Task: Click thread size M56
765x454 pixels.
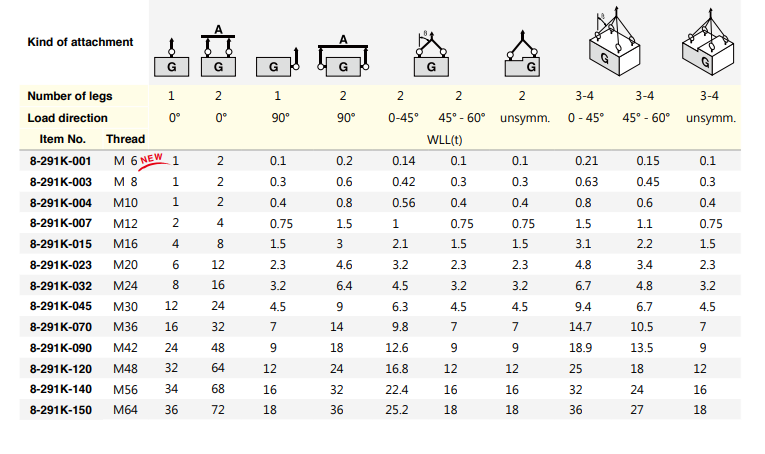Action: coord(125,390)
